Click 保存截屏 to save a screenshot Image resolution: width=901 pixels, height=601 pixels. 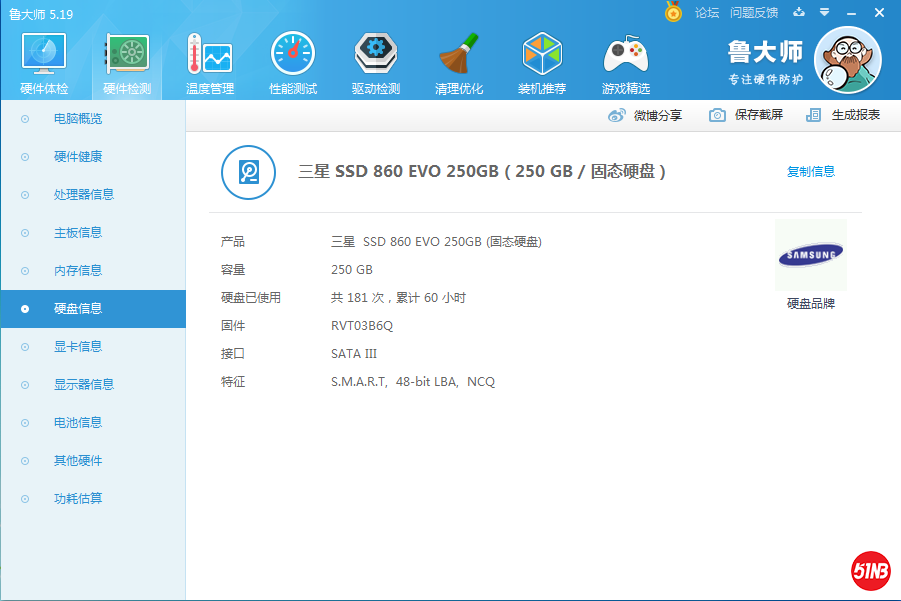pos(746,115)
